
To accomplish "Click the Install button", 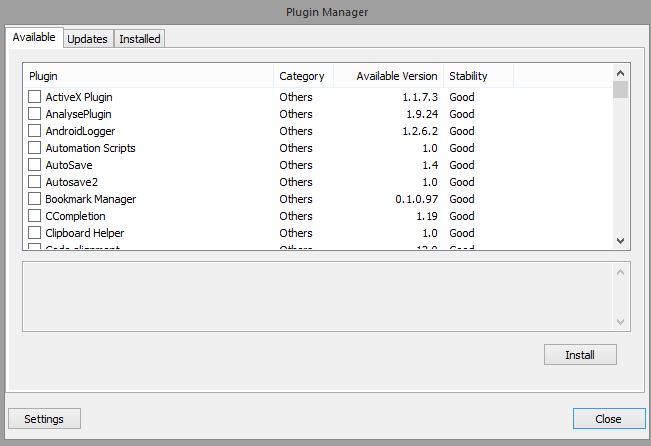I will coord(580,355).
